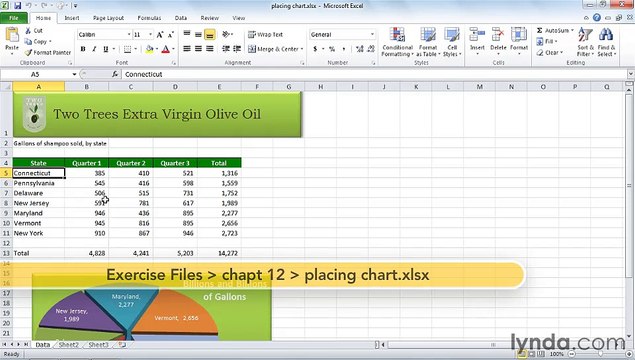This screenshot has height=360, width=635.
Task: Open the Sheet3 worksheet tab
Action: [x=98, y=345]
